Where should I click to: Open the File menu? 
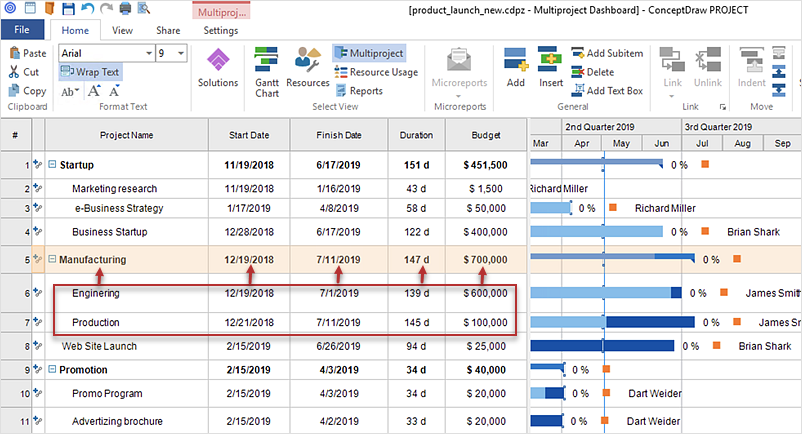pos(21,30)
